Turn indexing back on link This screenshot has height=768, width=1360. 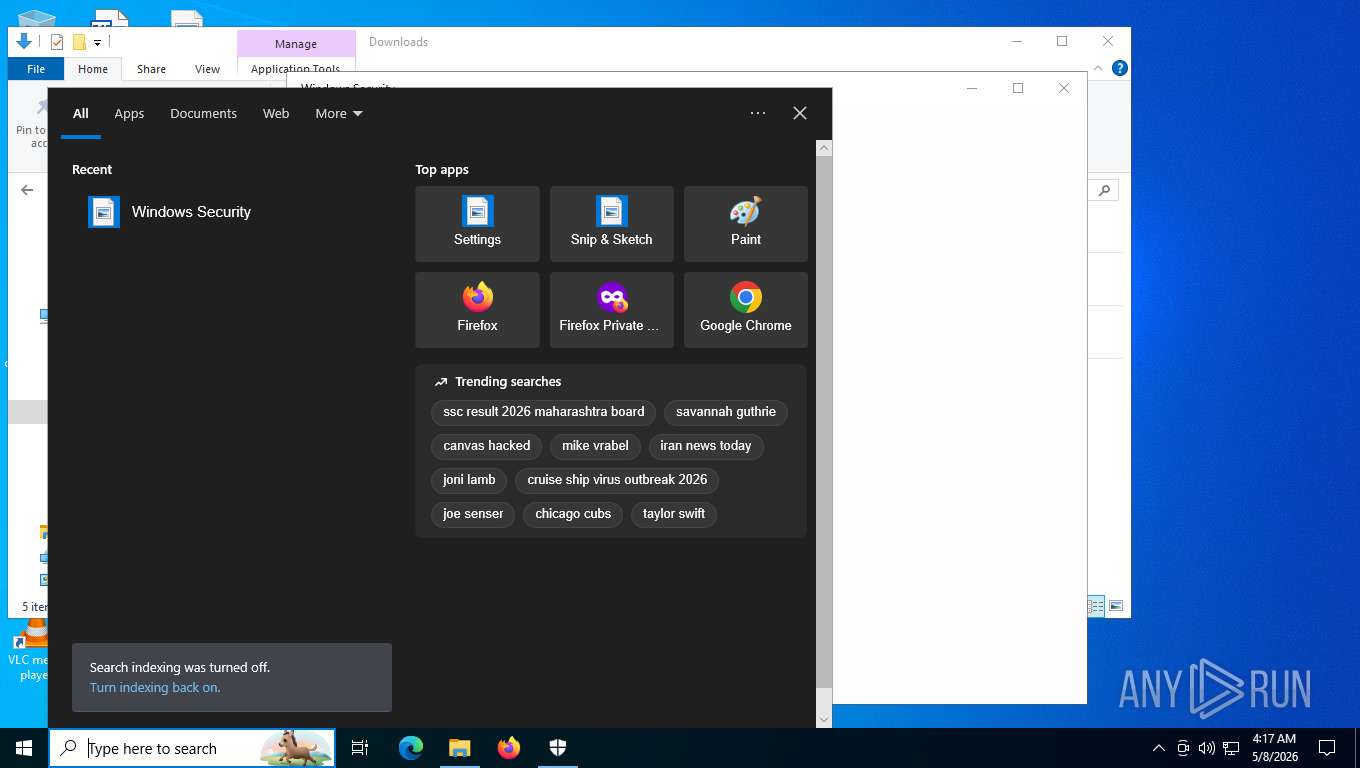[155, 688]
